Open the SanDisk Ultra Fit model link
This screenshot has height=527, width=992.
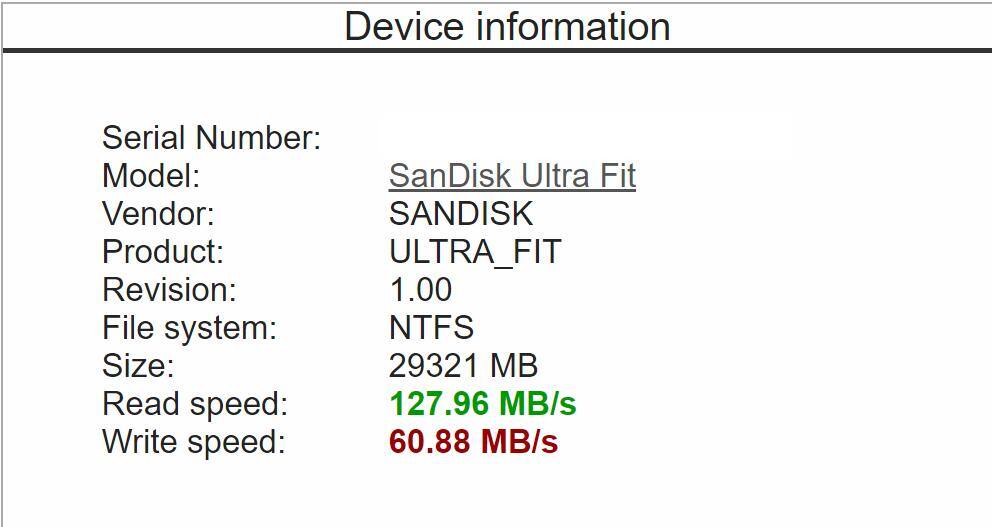tap(512, 176)
